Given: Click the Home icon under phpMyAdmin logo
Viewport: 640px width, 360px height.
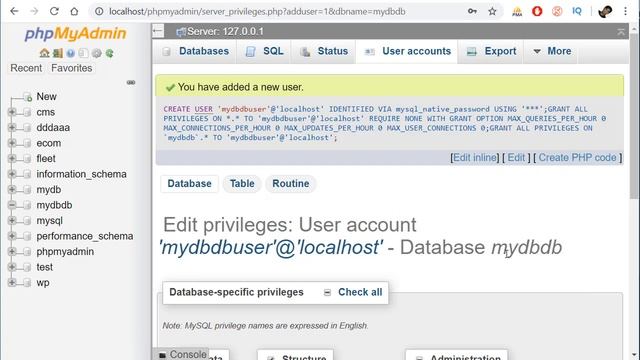Looking at the screenshot, I should point(44,53).
